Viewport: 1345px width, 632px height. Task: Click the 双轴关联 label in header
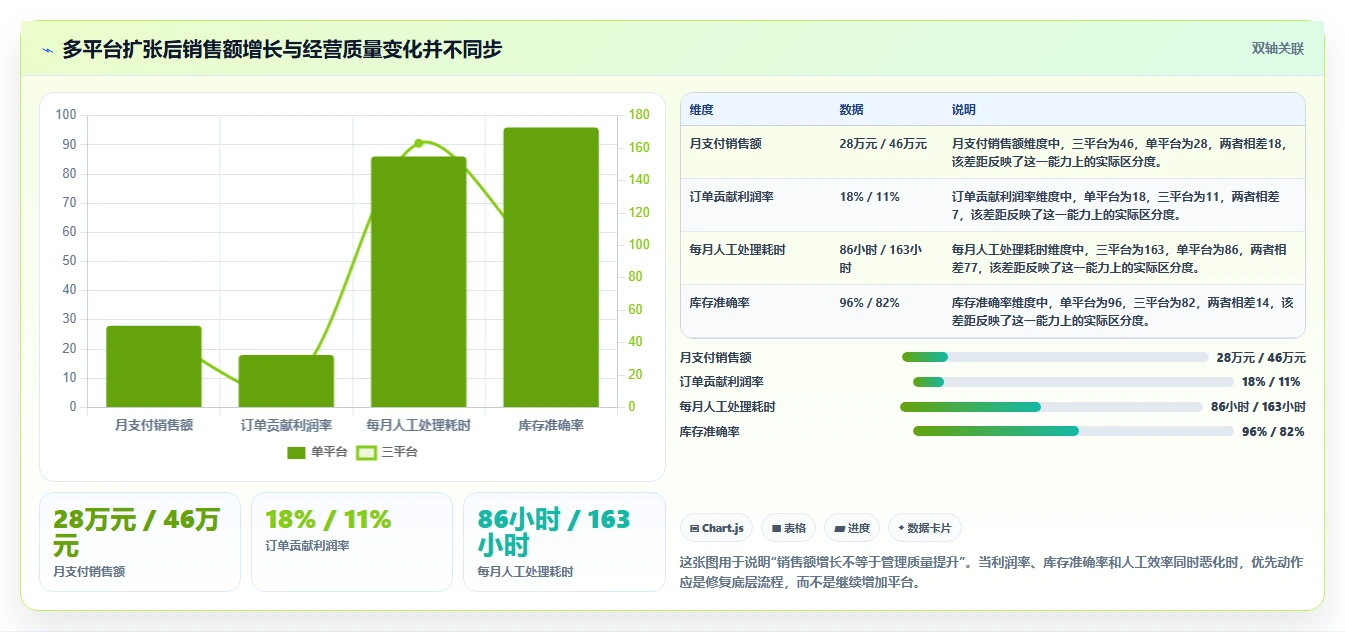click(x=1278, y=48)
